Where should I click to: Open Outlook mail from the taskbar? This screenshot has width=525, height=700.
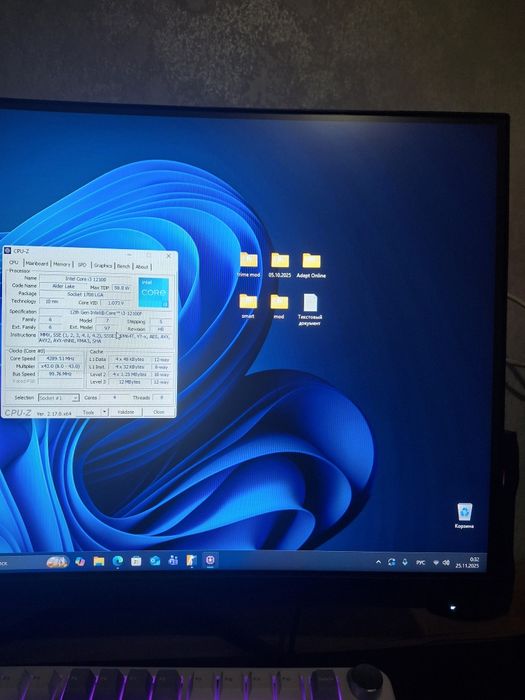click(x=154, y=560)
